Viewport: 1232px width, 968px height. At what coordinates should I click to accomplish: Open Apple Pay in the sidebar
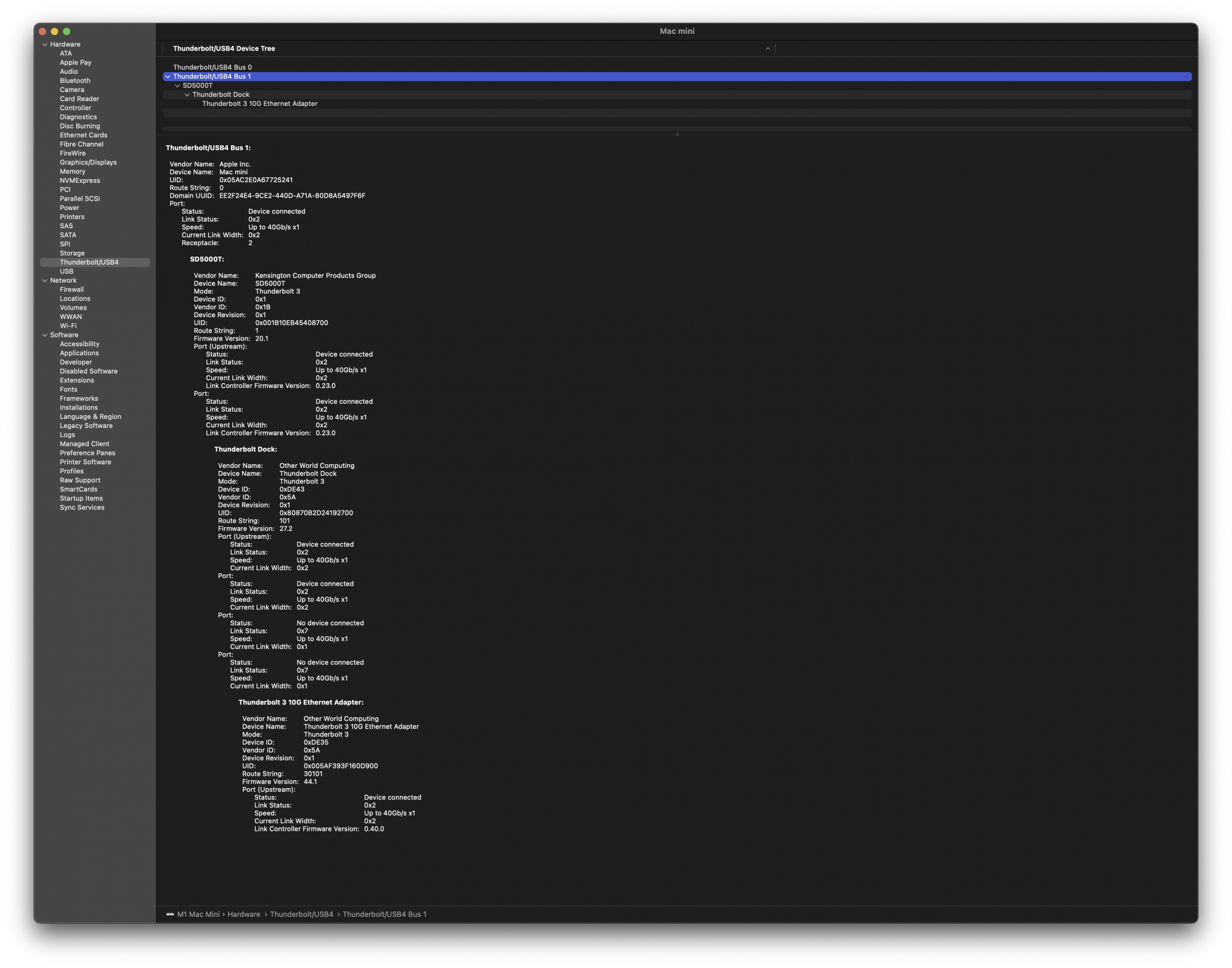[x=75, y=63]
